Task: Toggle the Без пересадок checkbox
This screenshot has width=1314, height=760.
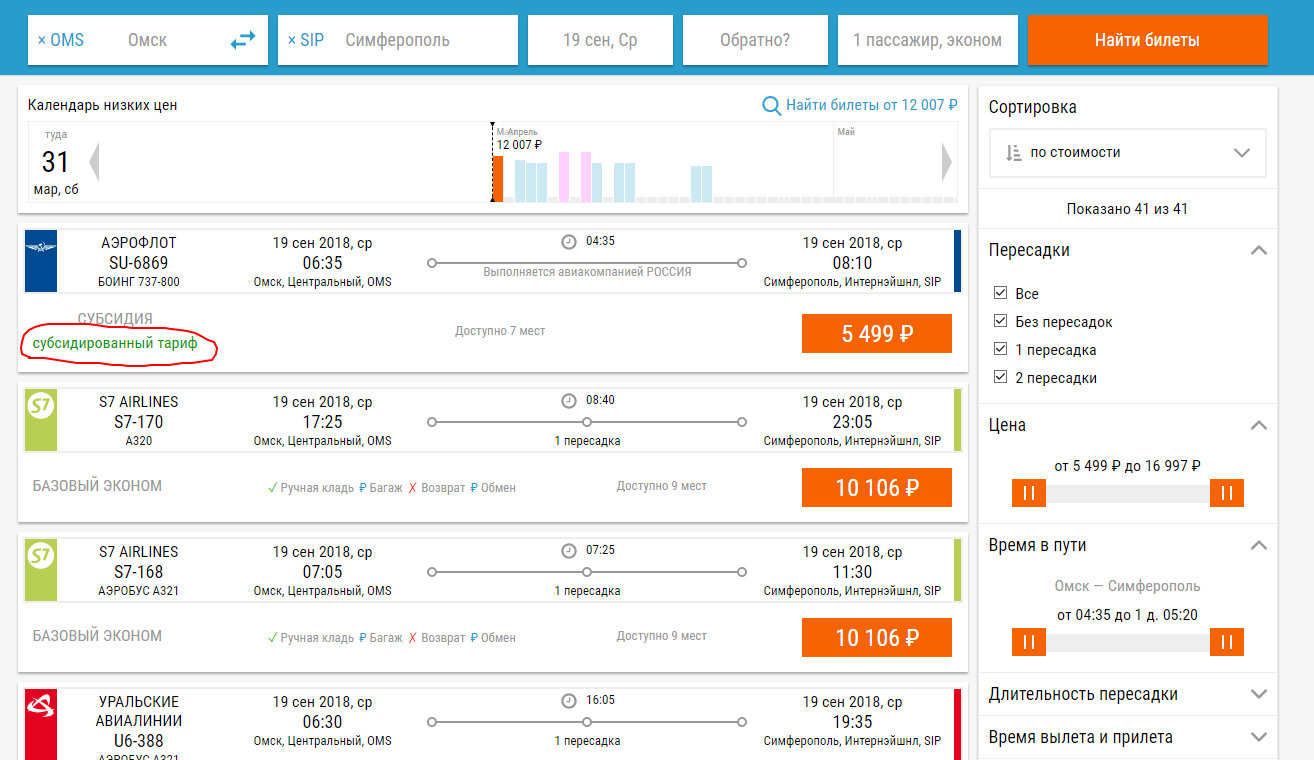Action: click(x=1000, y=321)
